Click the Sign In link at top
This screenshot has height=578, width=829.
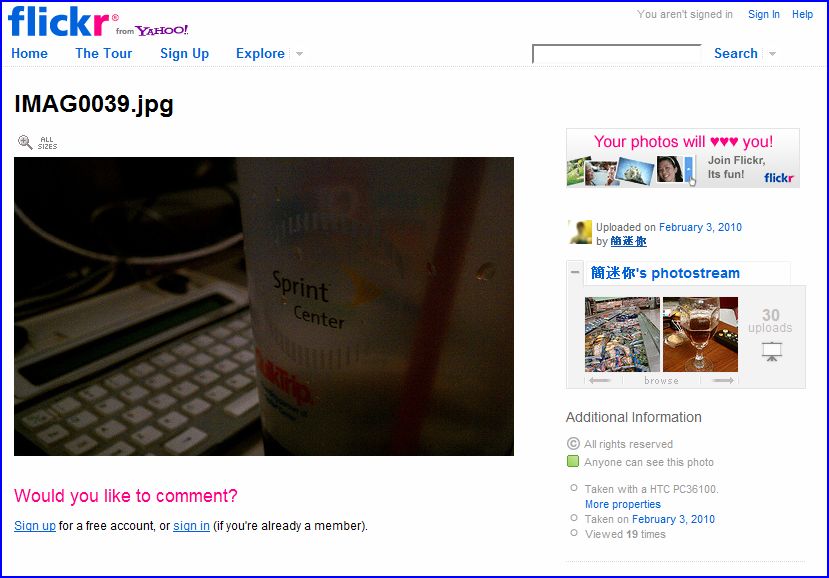click(x=763, y=14)
